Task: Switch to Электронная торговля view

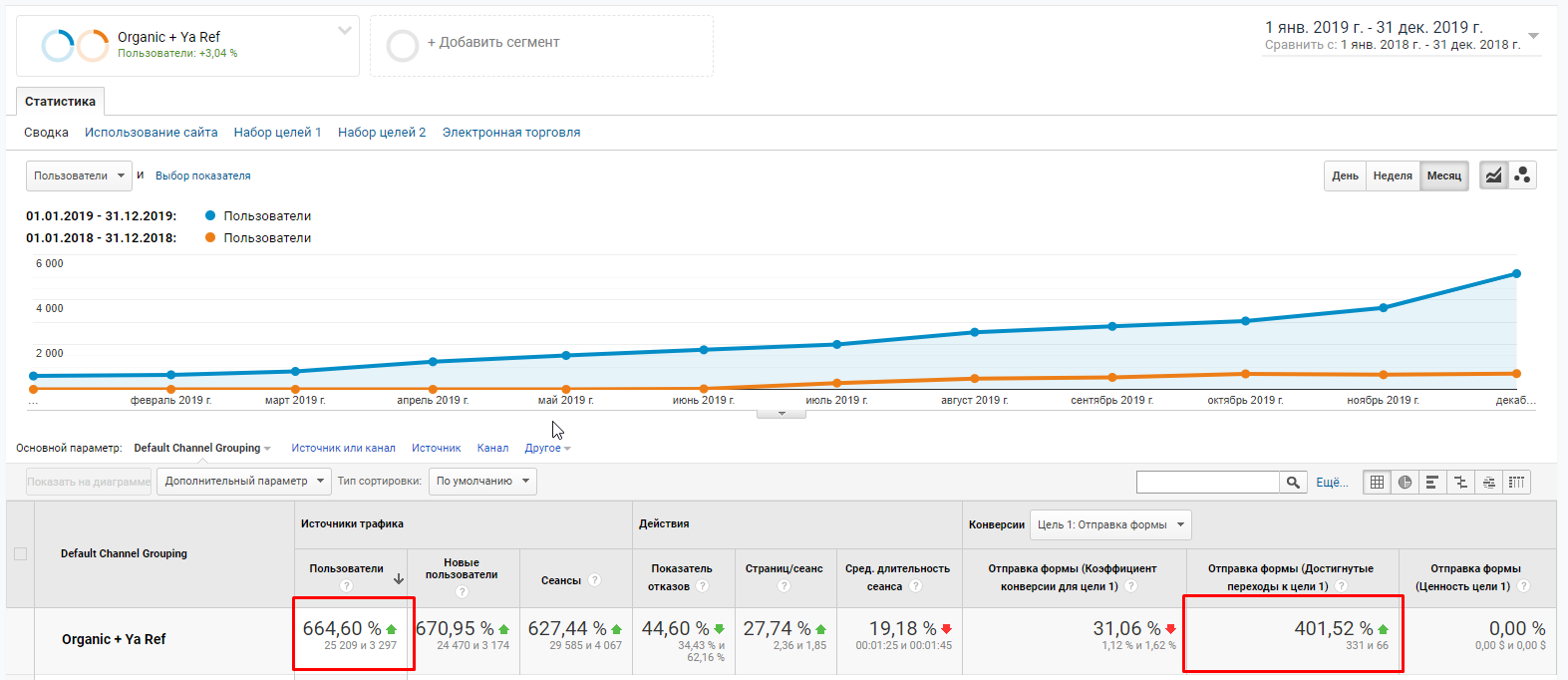Action: click(x=511, y=133)
